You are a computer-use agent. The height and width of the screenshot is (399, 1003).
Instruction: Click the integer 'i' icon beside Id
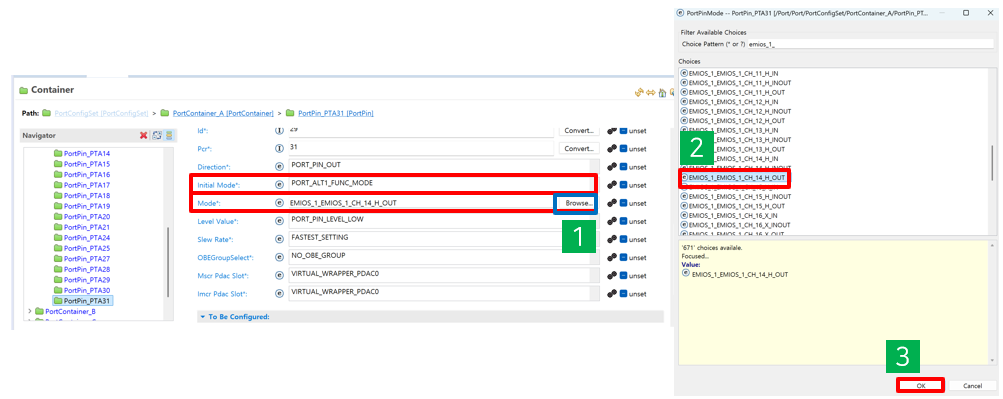pos(279,130)
